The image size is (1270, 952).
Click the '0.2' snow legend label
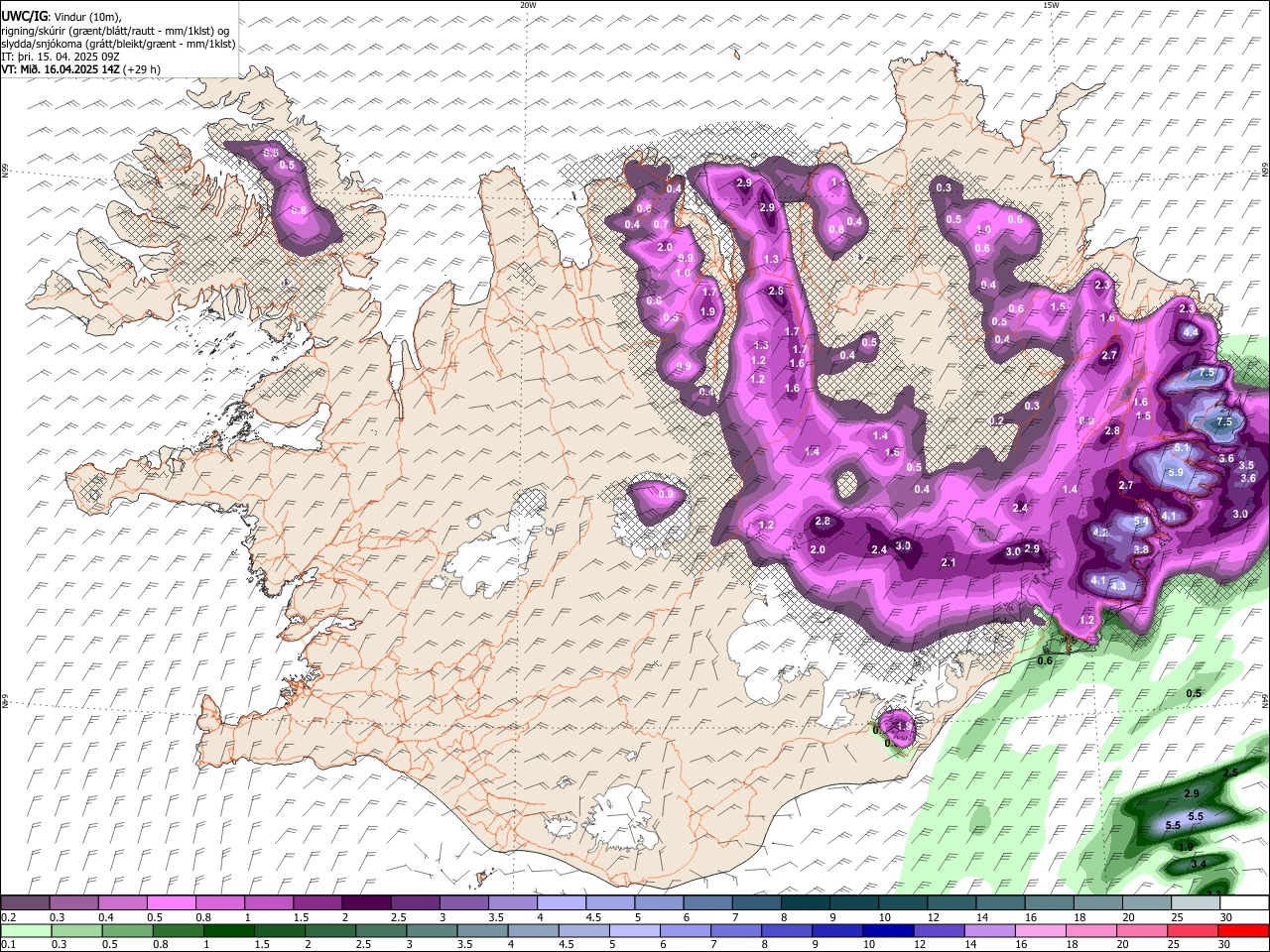[x=7, y=917]
